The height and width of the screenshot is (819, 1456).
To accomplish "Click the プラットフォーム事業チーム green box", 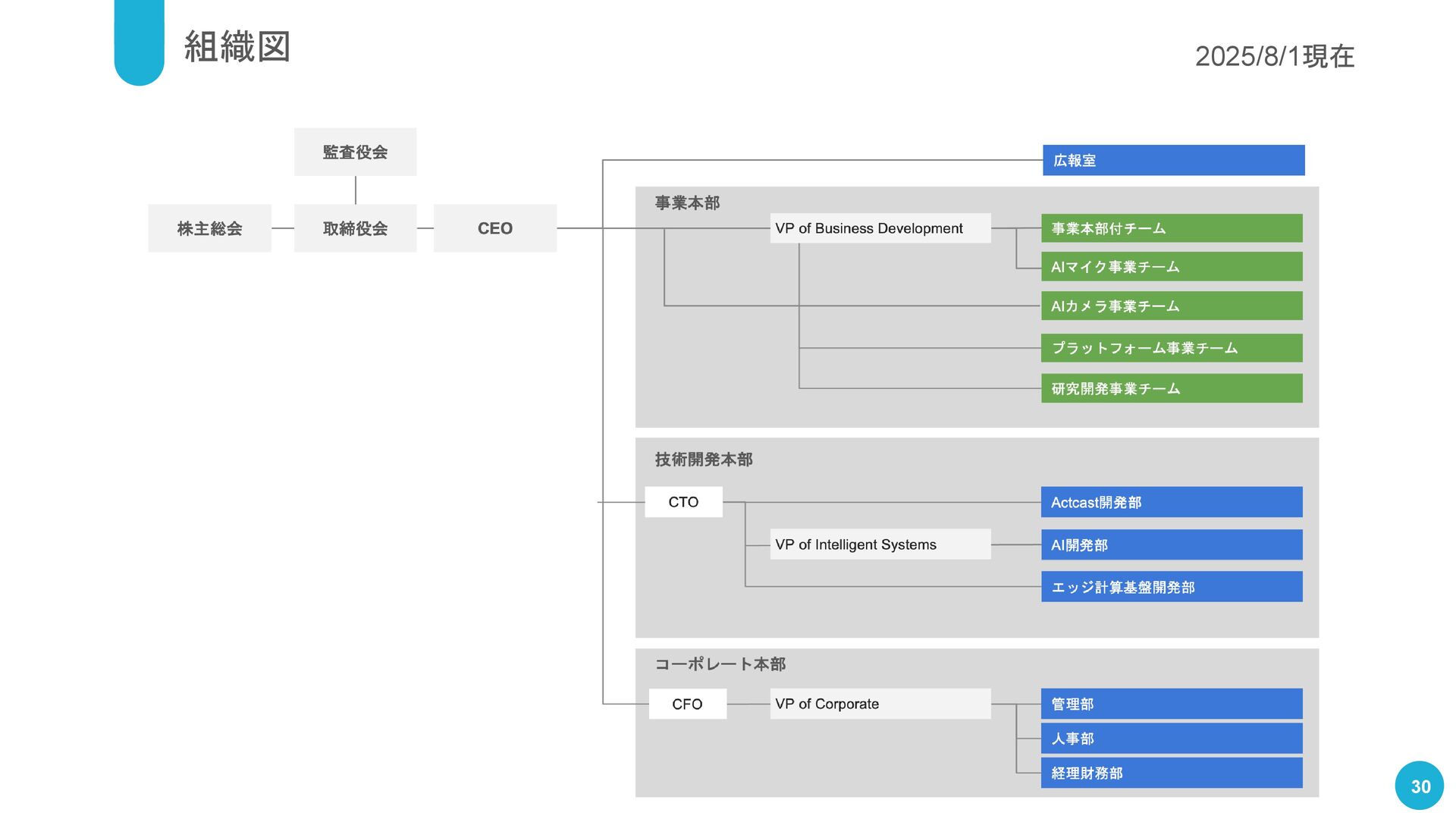I will coord(1172,348).
